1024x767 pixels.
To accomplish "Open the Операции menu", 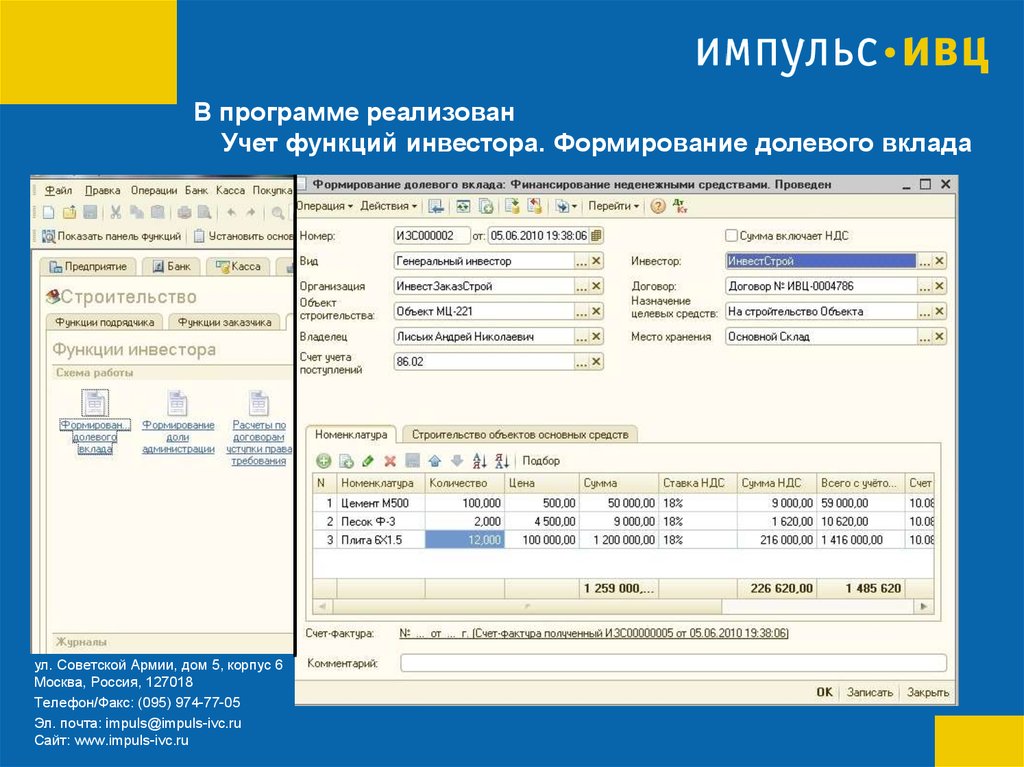I will tap(153, 190).
